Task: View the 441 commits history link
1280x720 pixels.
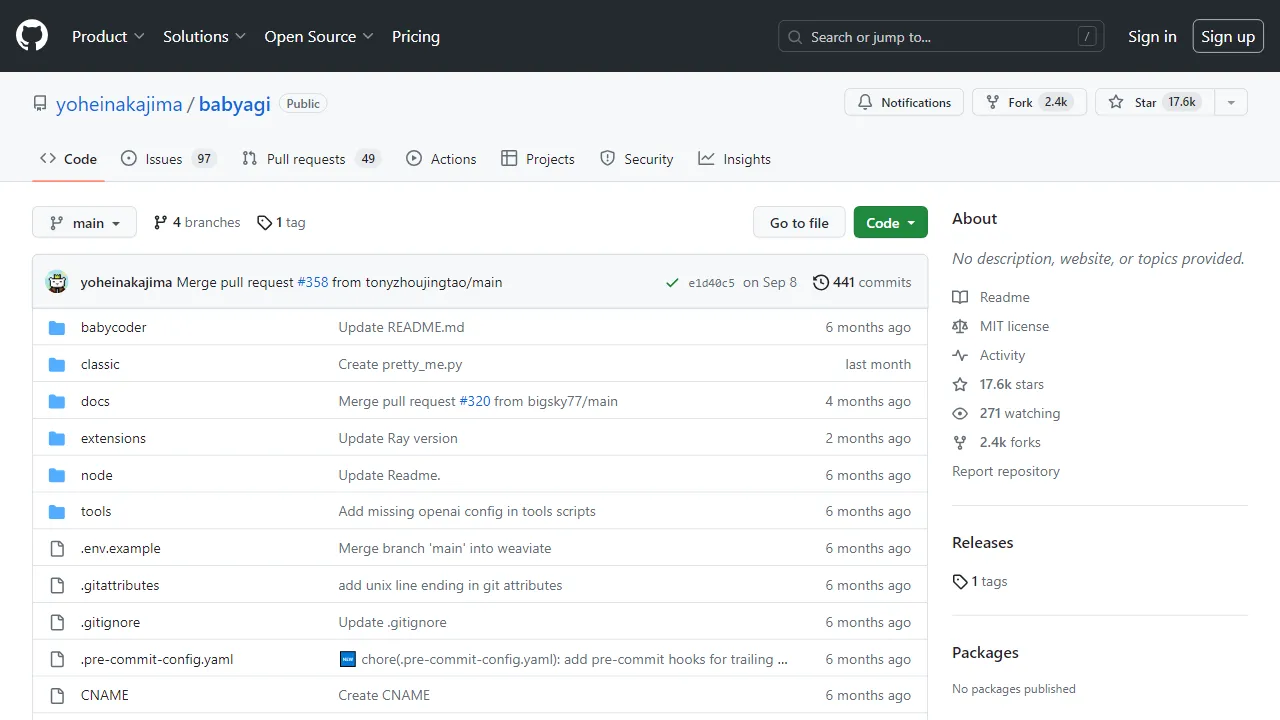Action: pyautogui.click(x=862, y=282)
